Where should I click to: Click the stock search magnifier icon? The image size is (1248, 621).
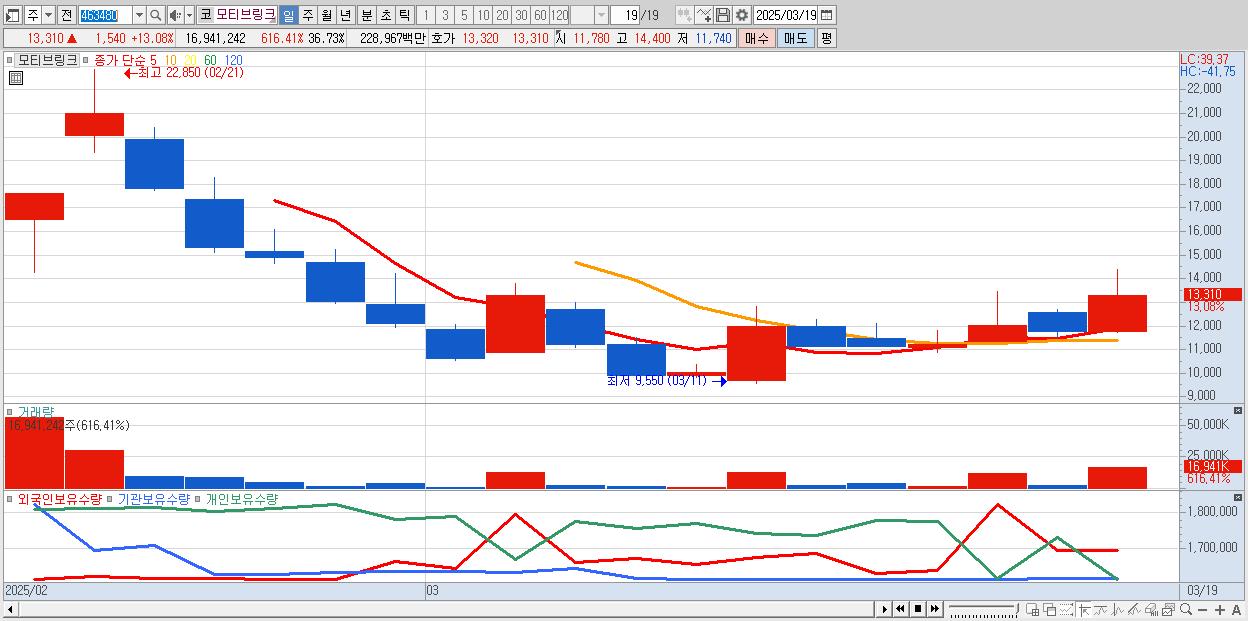coord(156,15)
